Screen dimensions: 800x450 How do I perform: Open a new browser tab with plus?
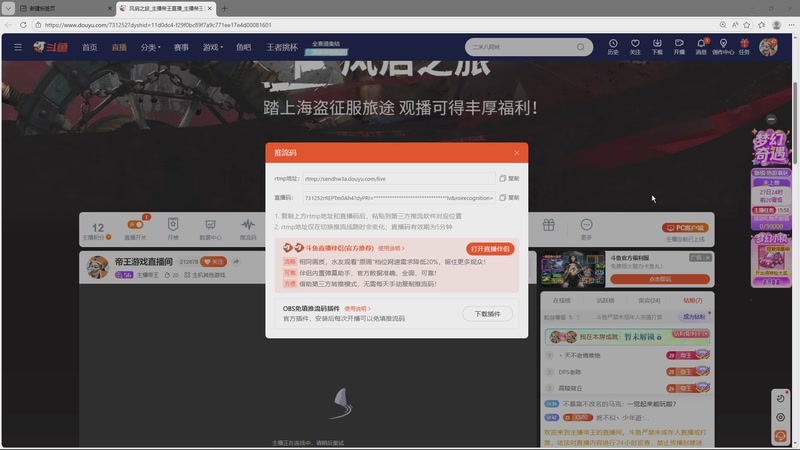(224, 8)
